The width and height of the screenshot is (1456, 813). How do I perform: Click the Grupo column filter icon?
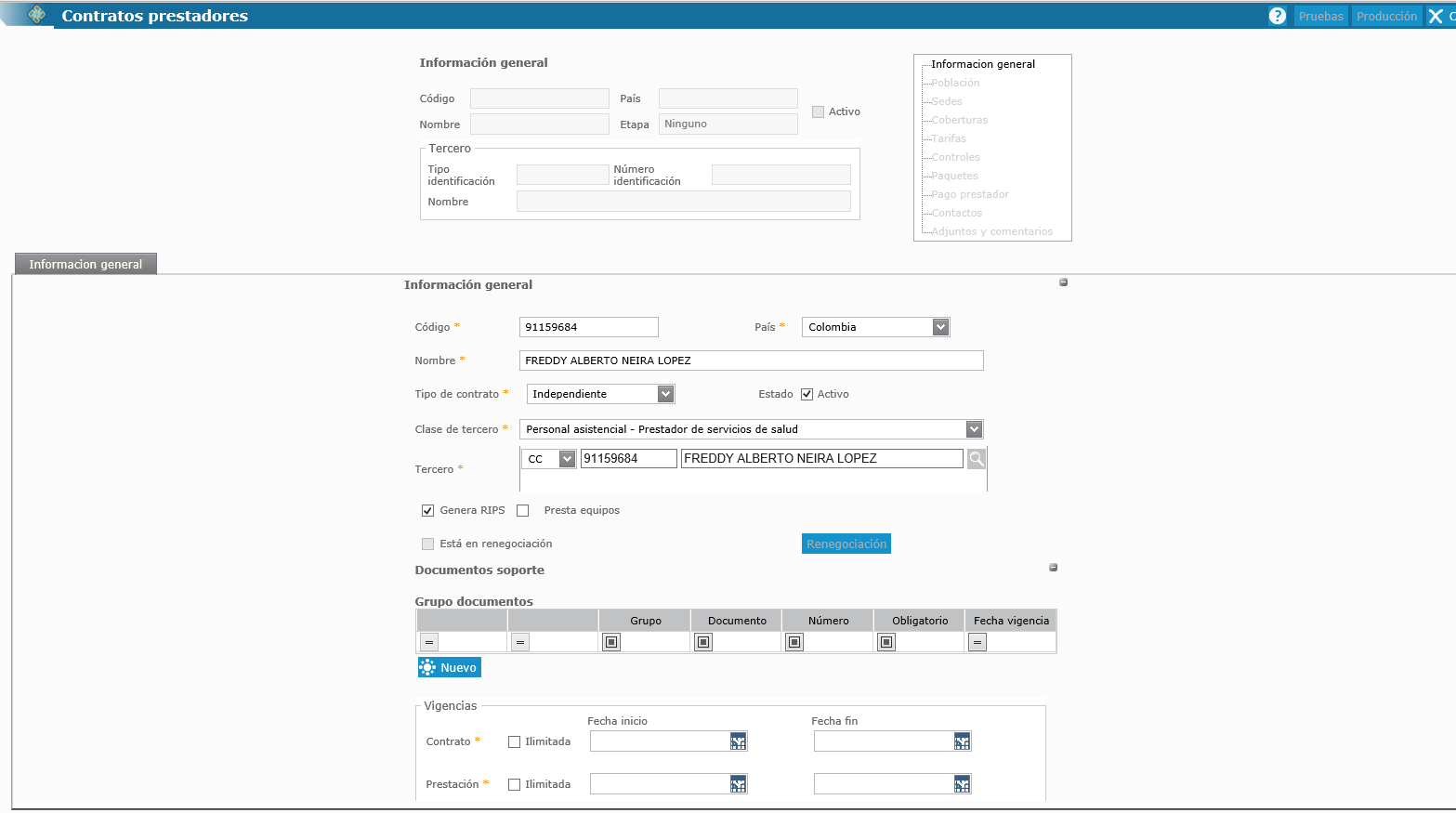pos(611,642)
